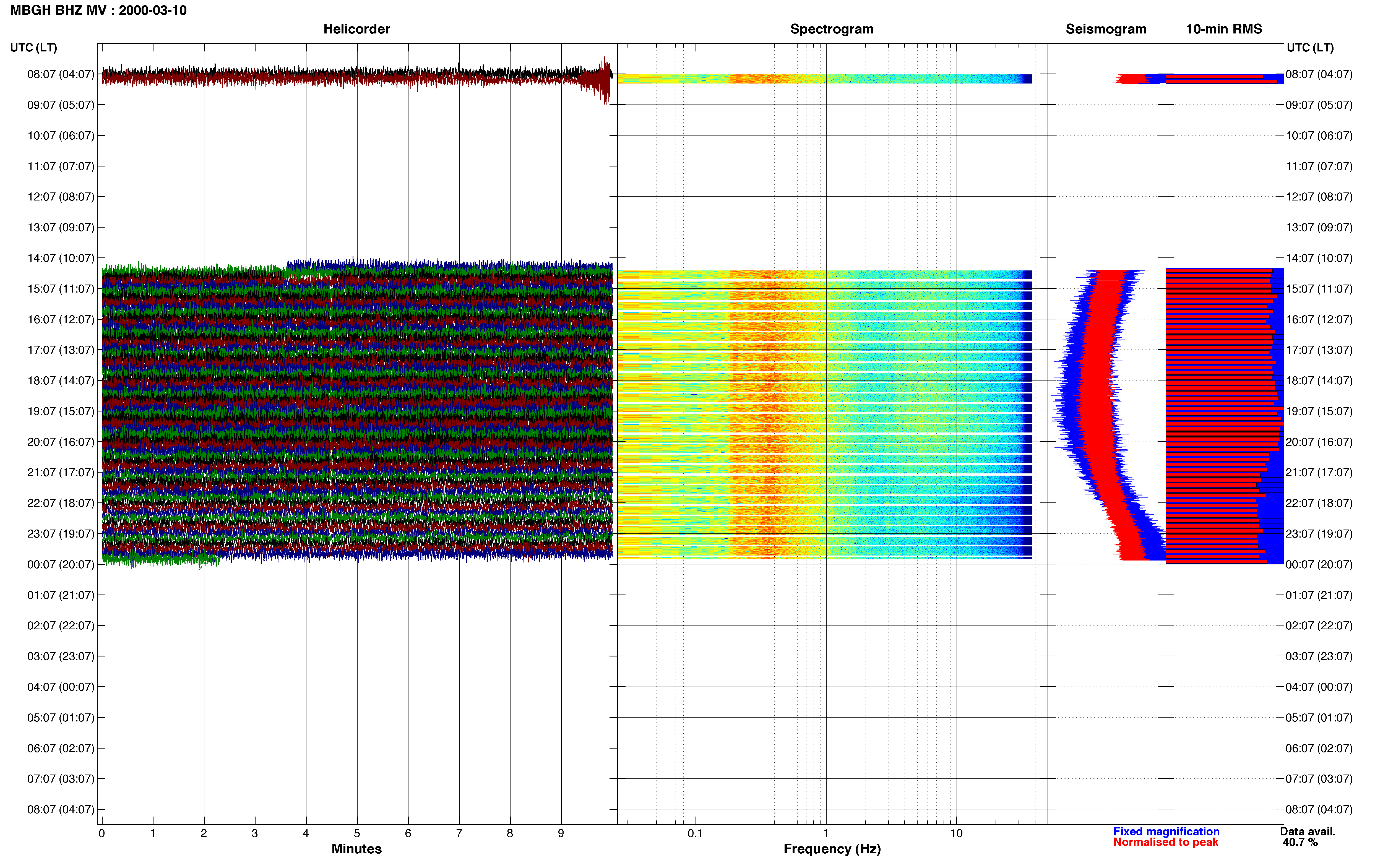Click '01:07 (21:07)' beside the RMS panel
Image resolution: width=1388 pixels, height=868 pixels.
coord(1319,595)
